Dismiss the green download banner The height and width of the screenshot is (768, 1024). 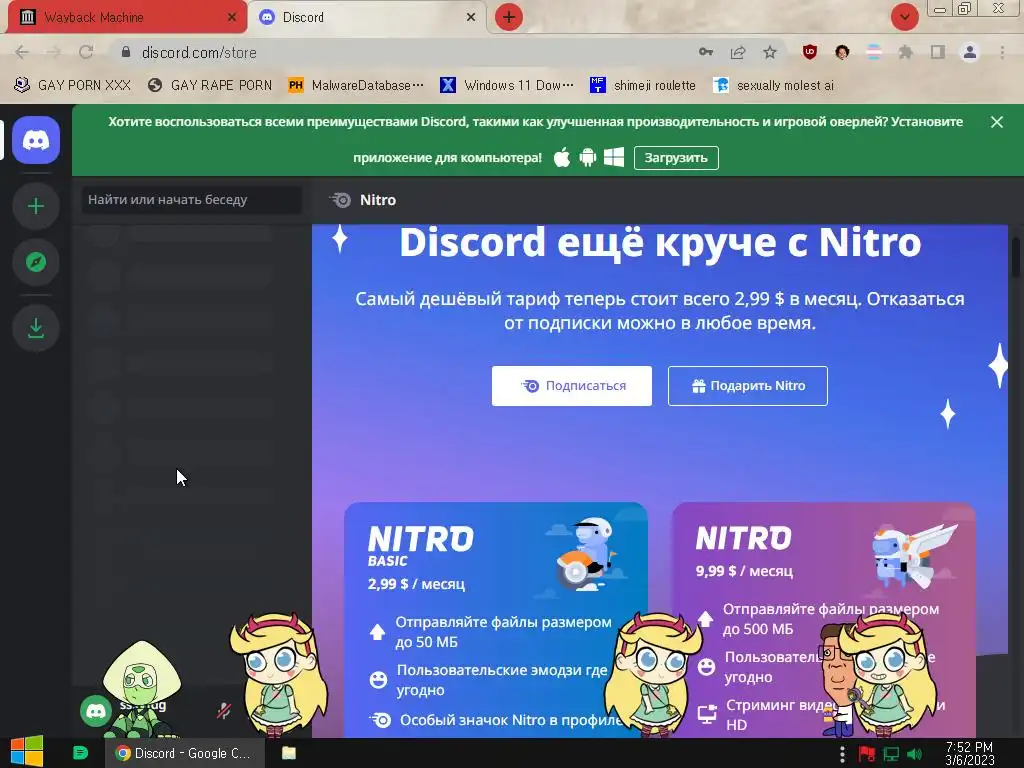tap(997, 122)
